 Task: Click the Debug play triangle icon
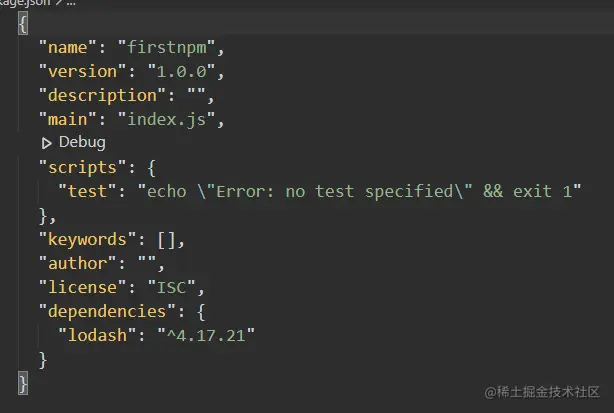tap(47, 143)
